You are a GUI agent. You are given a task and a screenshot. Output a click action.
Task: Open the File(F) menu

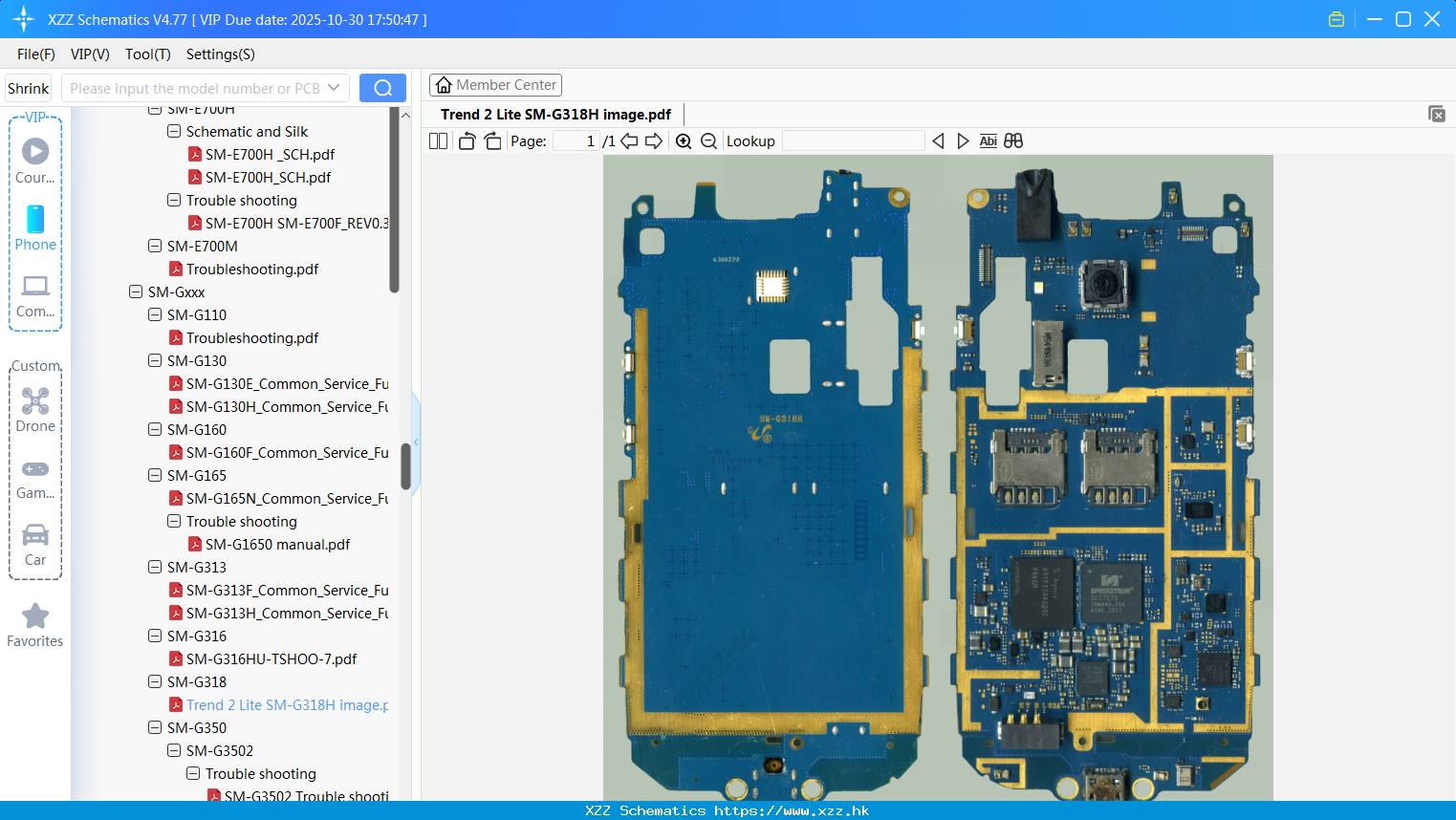pyautogui.click(x=36, y=54)
